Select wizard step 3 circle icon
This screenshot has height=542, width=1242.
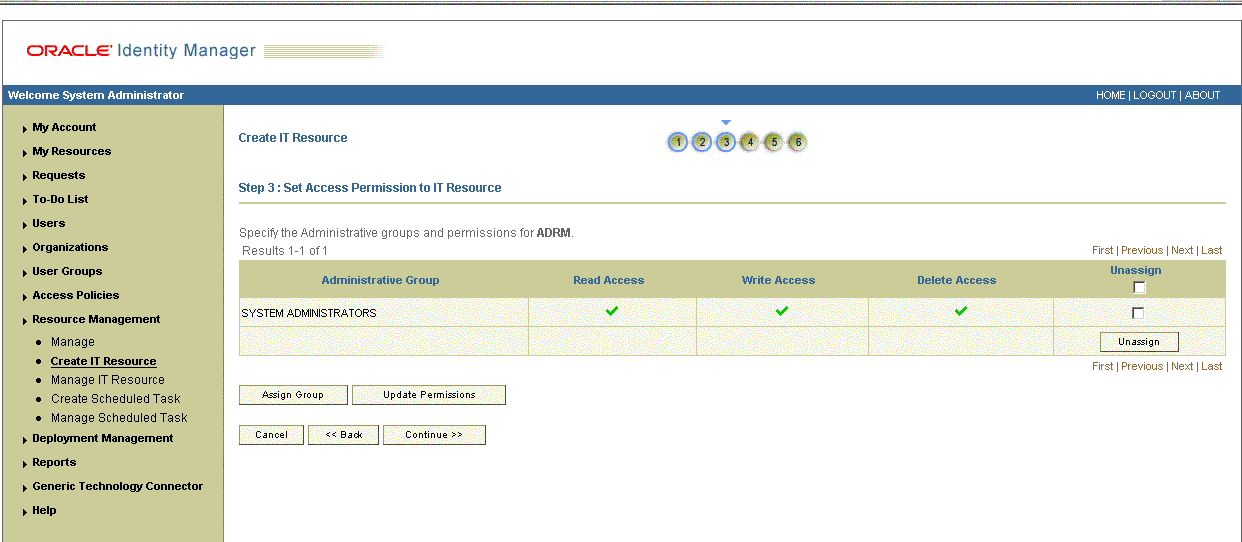tap(726, 142)
